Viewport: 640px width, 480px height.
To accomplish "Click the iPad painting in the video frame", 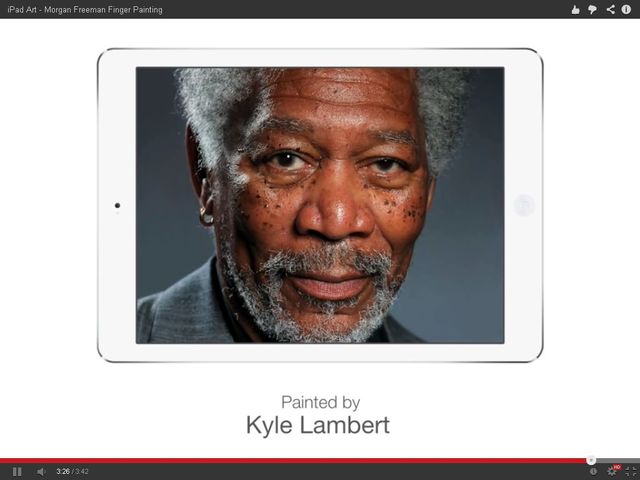I will (x=320, y=205).
